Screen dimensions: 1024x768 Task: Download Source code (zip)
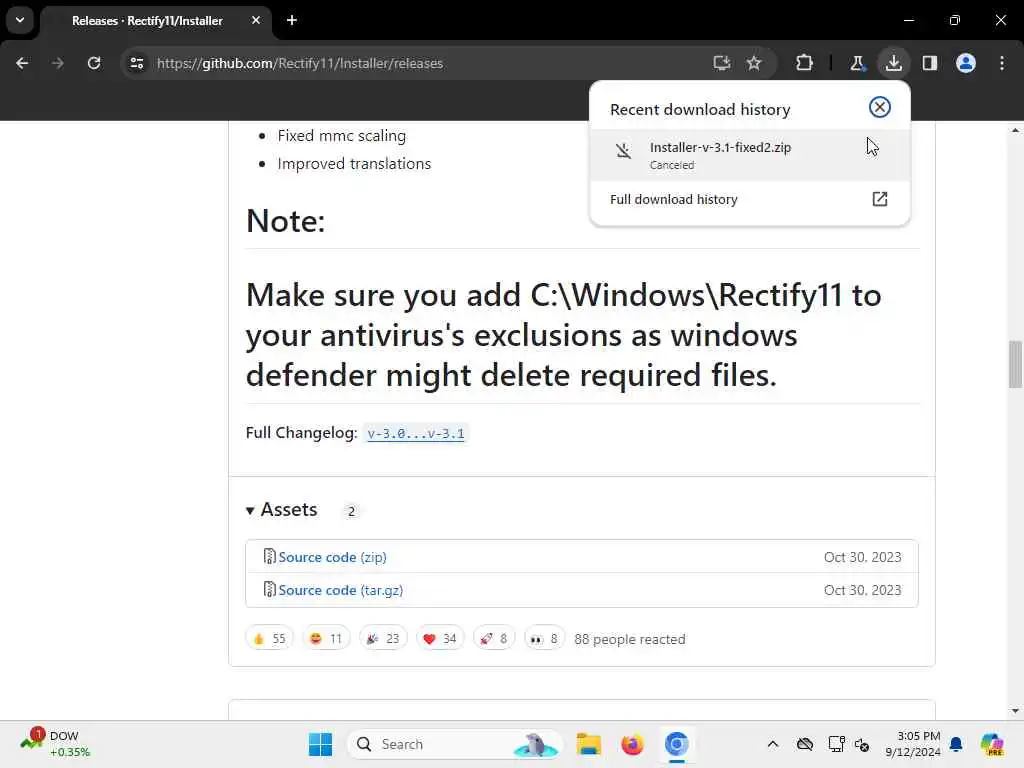pos(332,557)
